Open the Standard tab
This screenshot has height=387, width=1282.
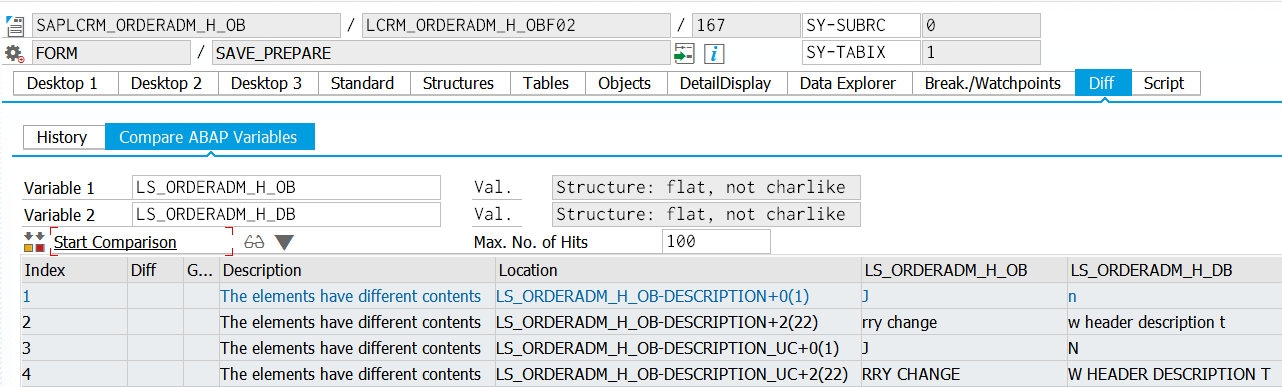363,83
